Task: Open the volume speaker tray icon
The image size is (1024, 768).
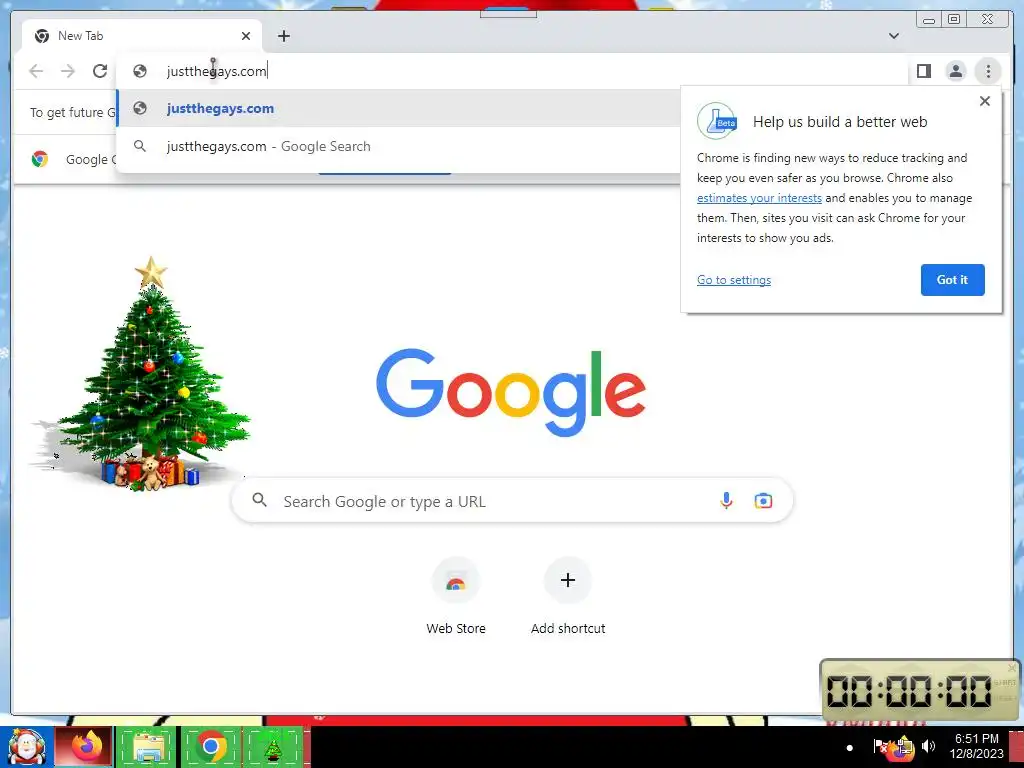Action: tap(928, 746)
